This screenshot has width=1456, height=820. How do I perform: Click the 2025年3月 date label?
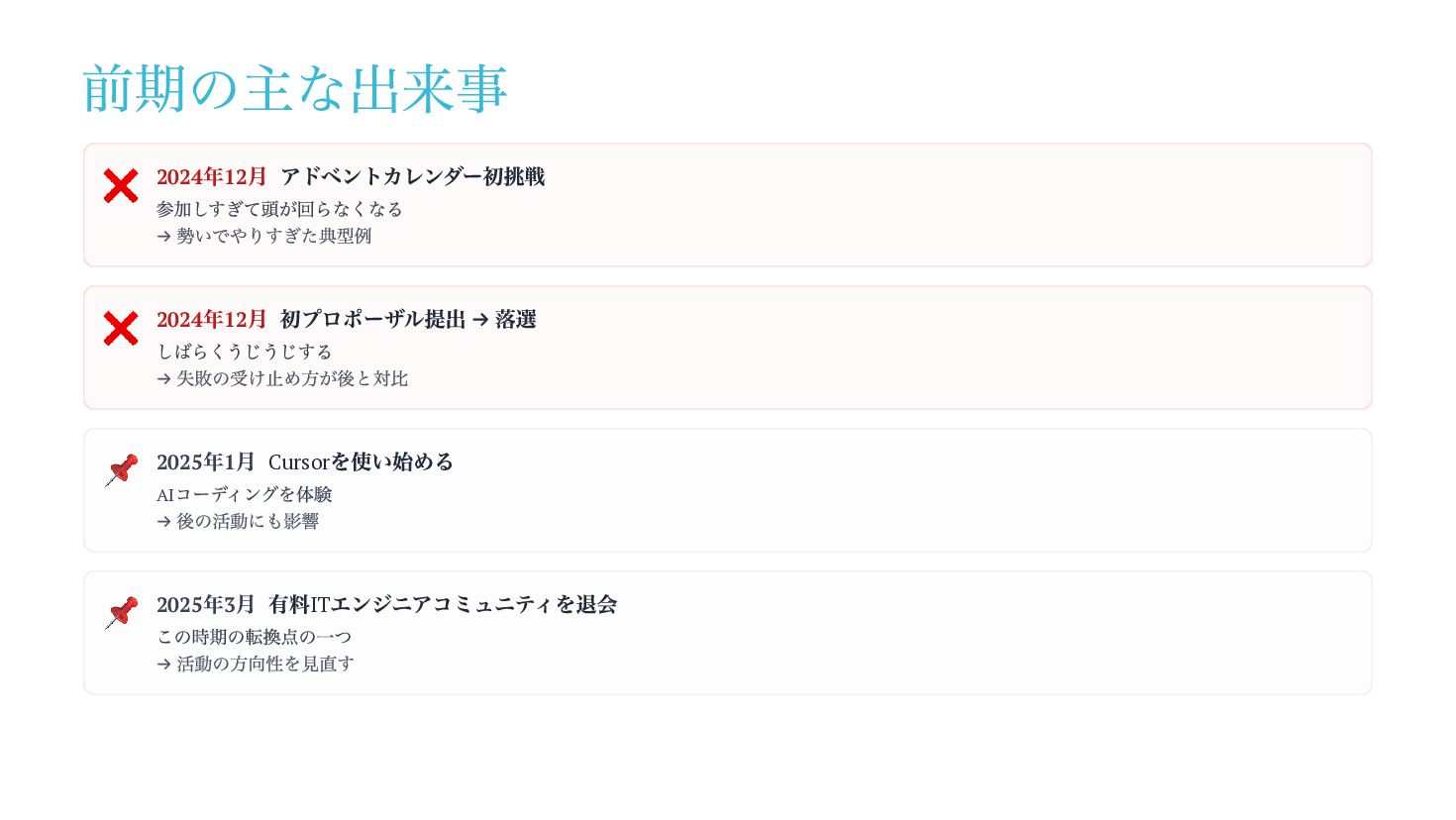205,605
